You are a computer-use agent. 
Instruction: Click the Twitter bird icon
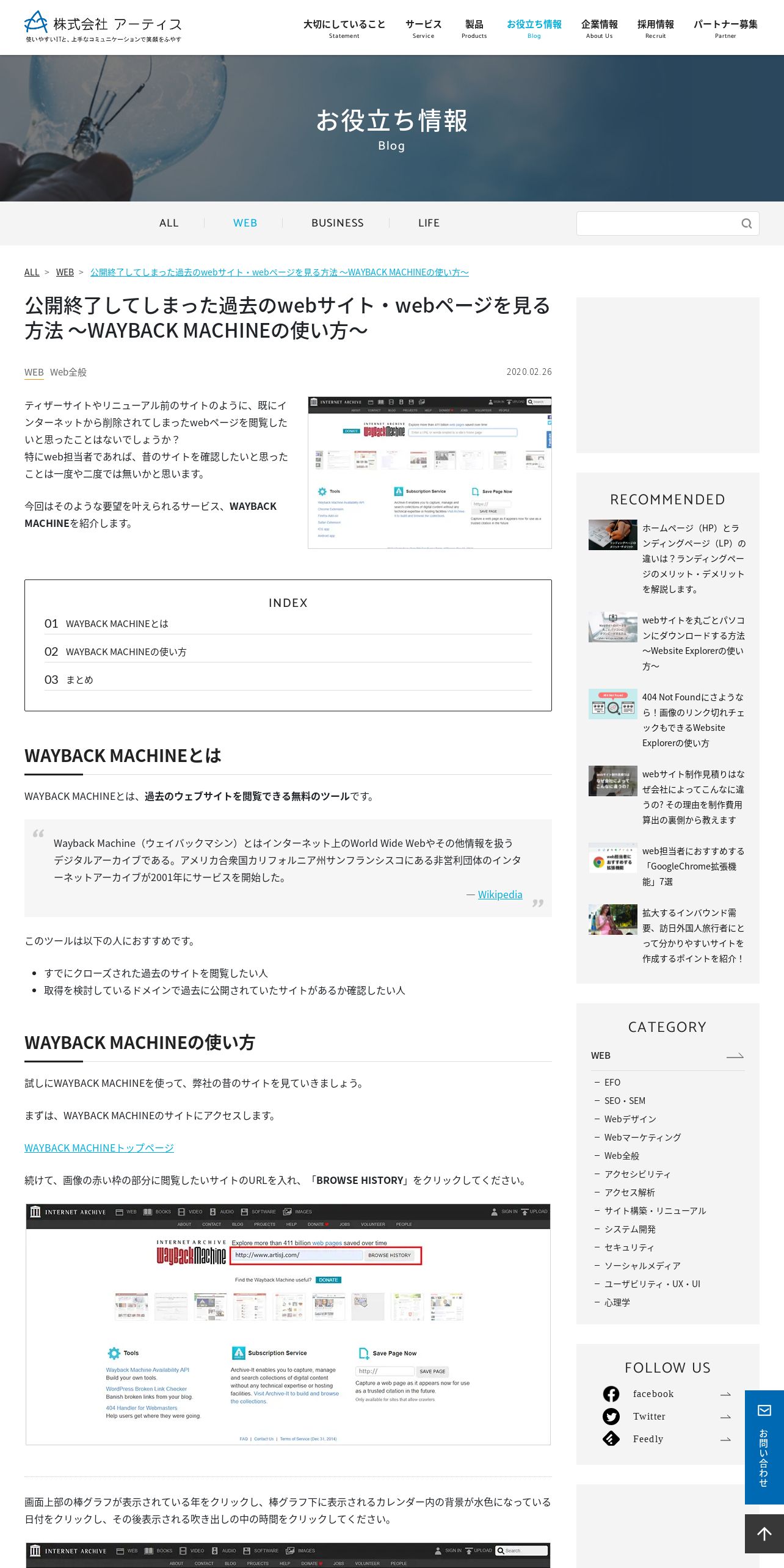click(x=611, y=1417)
